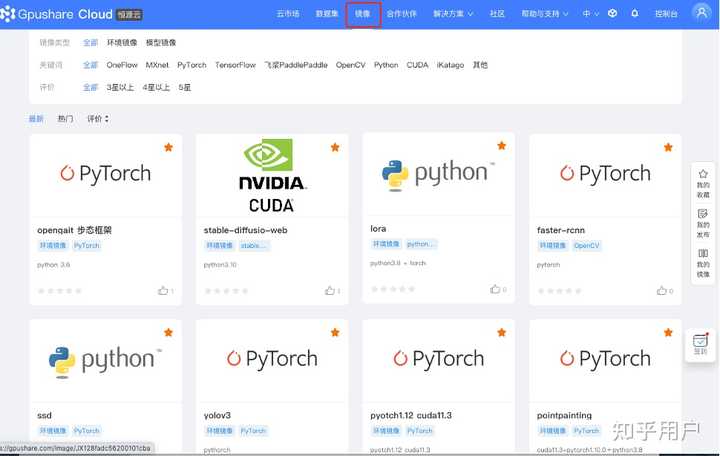720x456 pixels.
Task: Sort by 热门 tab
Action: pyautogui.click(x=65, y=119)
